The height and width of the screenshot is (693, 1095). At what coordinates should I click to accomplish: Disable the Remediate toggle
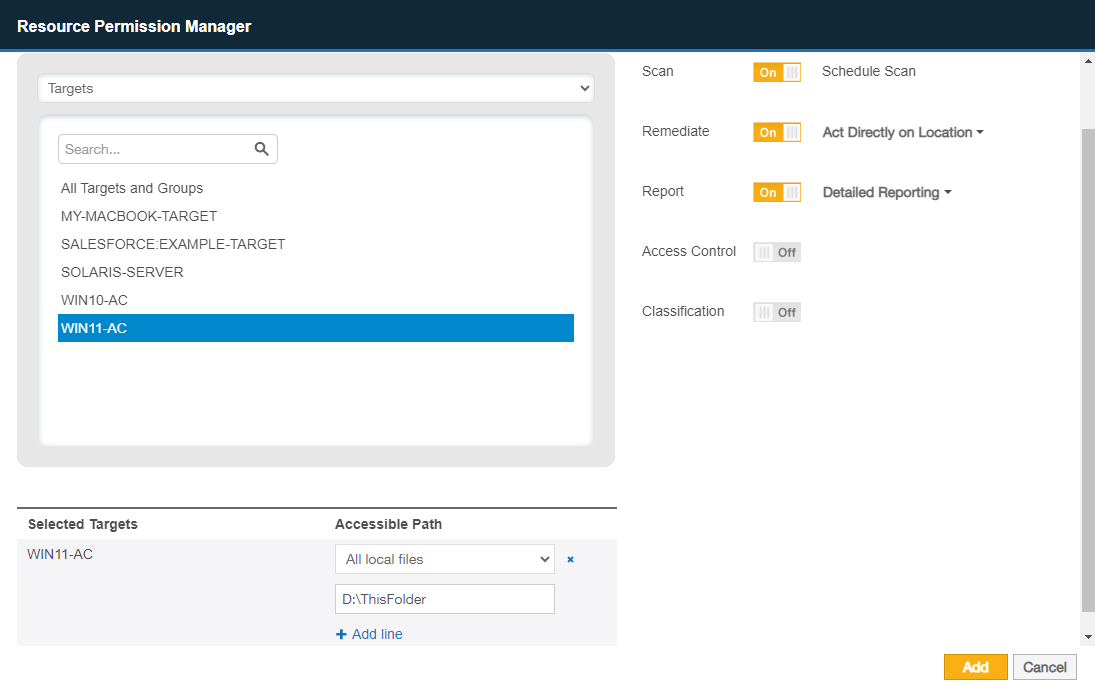[777, 131]
